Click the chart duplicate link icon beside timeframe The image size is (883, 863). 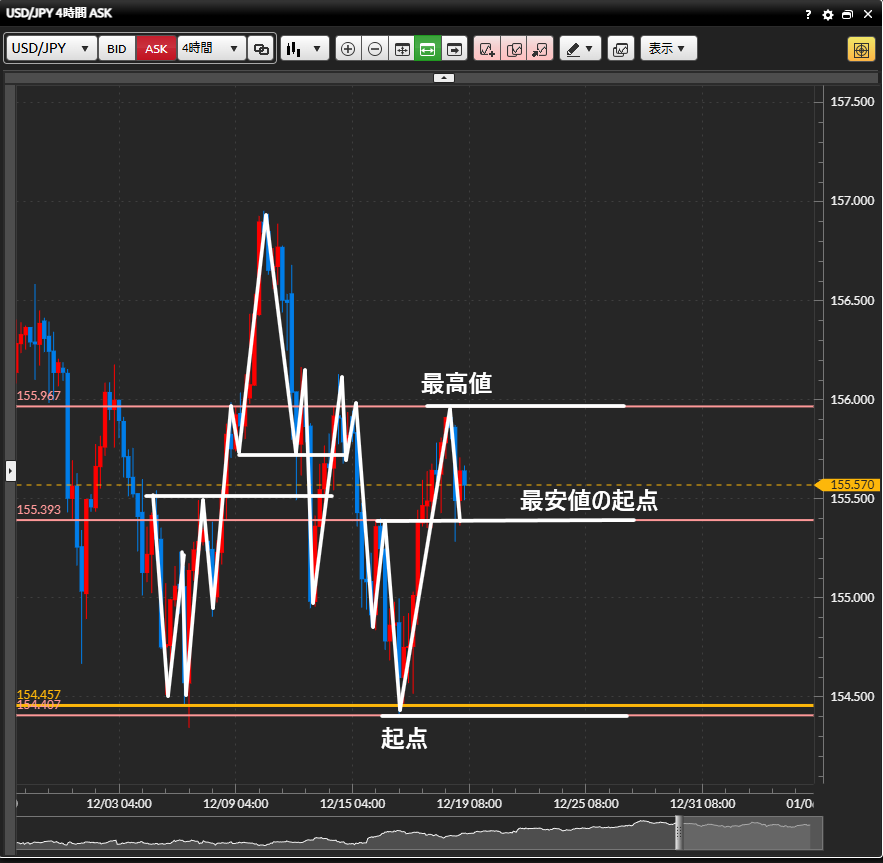pos(261,49)
